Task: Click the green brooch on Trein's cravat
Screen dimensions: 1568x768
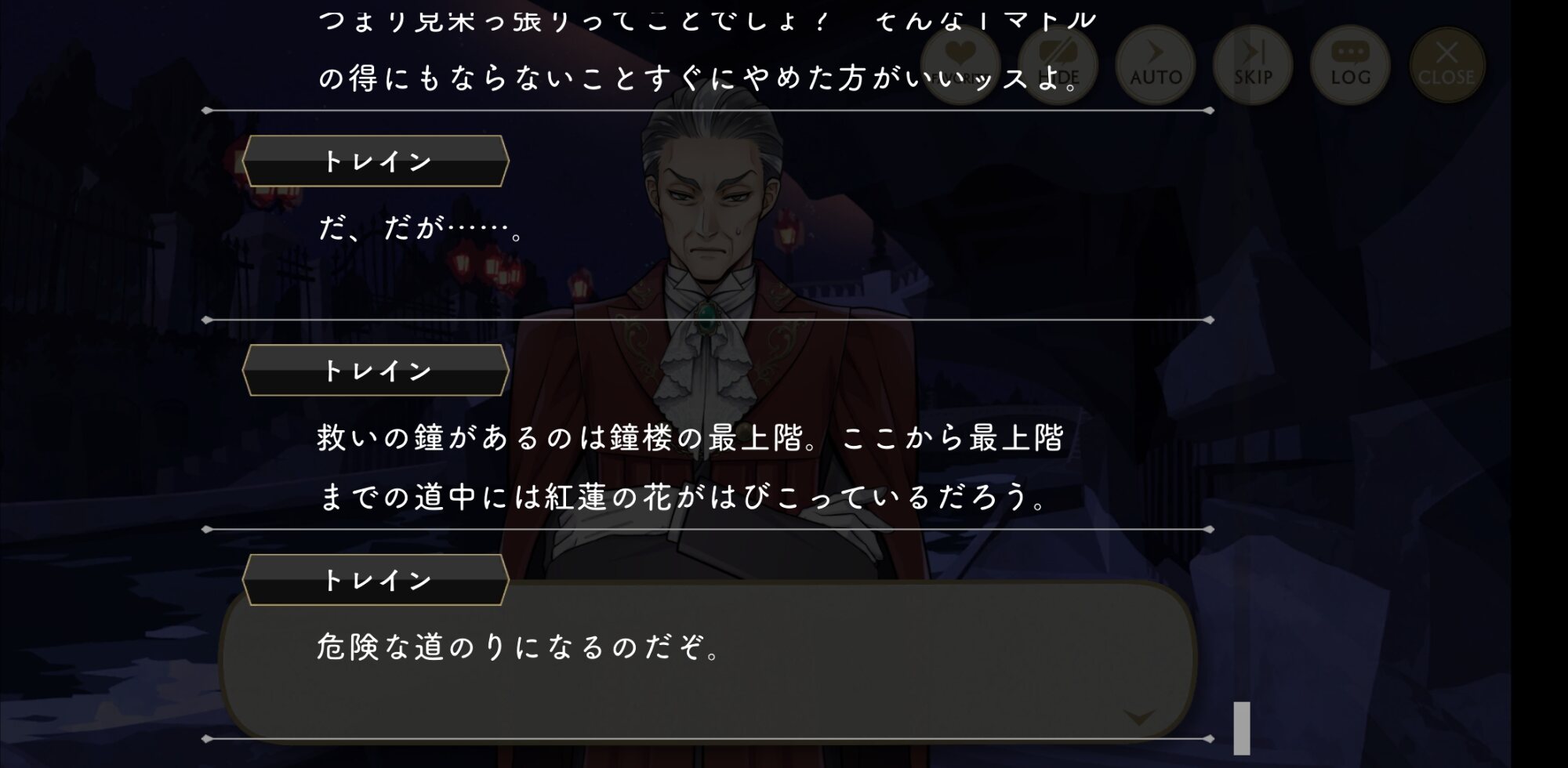Action: [707, 319]
